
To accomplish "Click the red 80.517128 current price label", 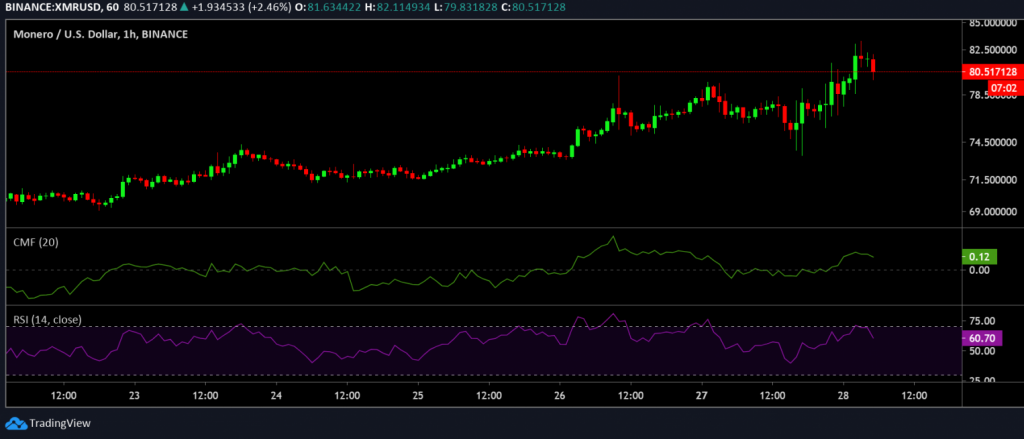I will pyautogui.click(x=993, y=72).
